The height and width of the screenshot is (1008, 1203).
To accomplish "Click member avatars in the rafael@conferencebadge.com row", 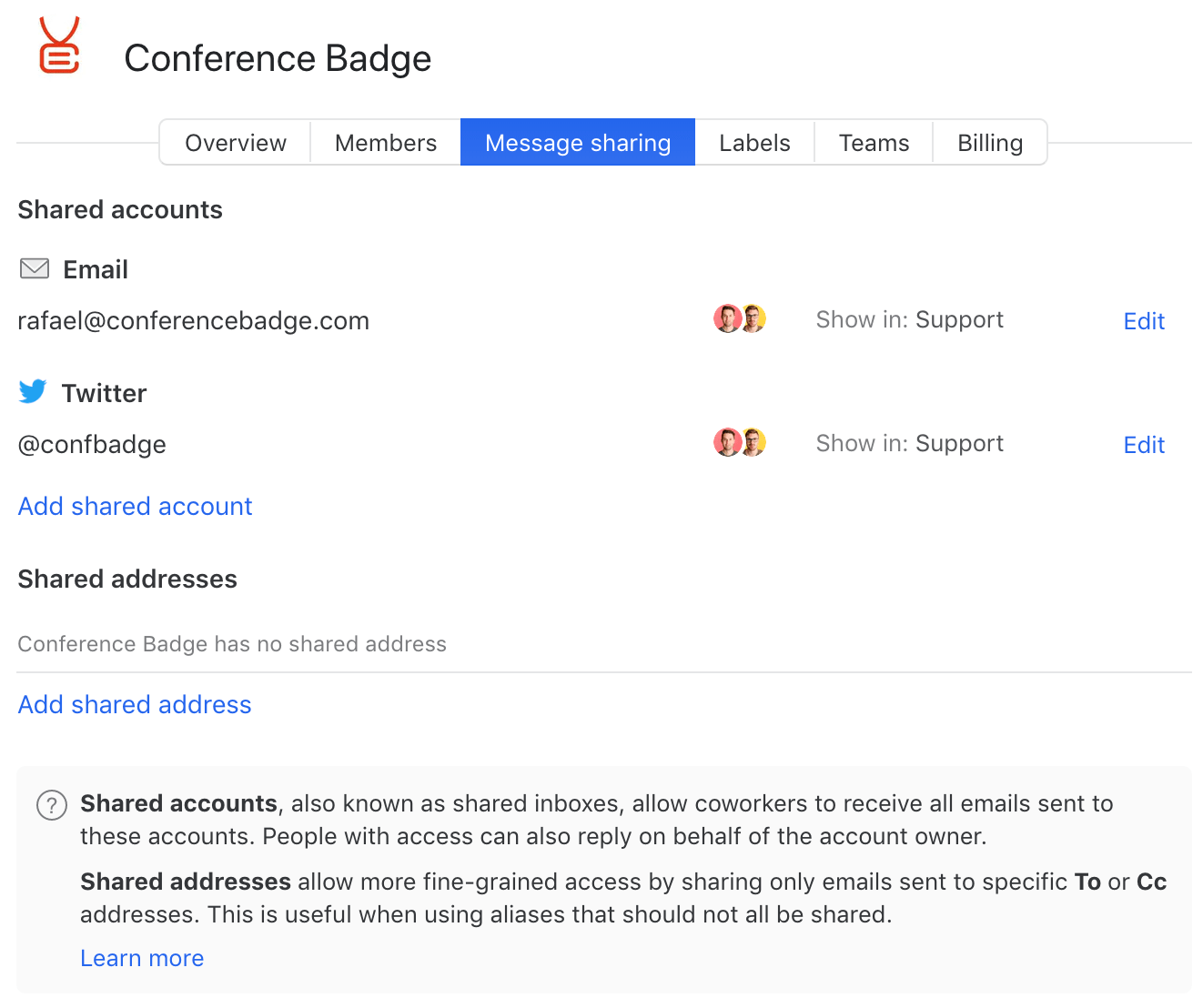I will (x=740, y=318).
